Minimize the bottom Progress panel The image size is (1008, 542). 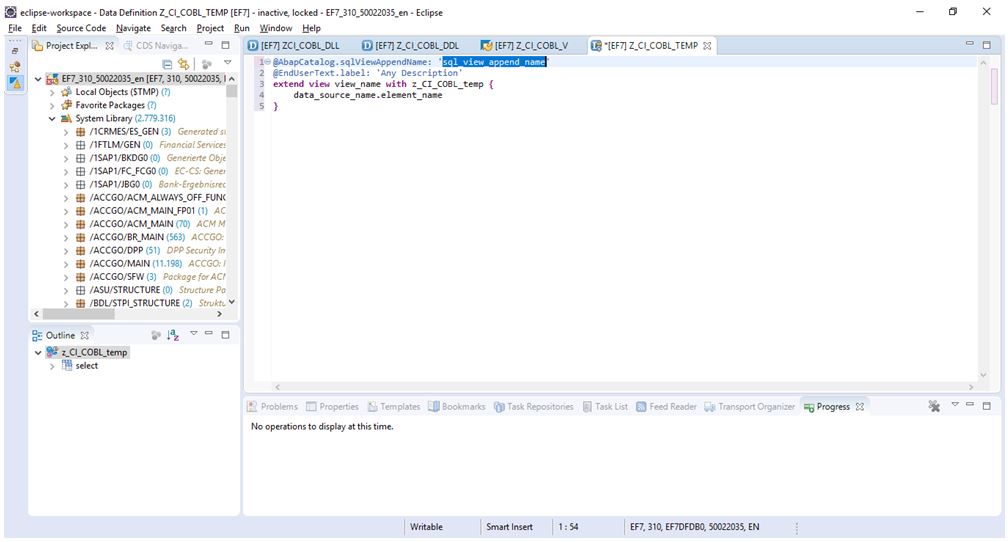pyautogui.click(x=969, y=404)
